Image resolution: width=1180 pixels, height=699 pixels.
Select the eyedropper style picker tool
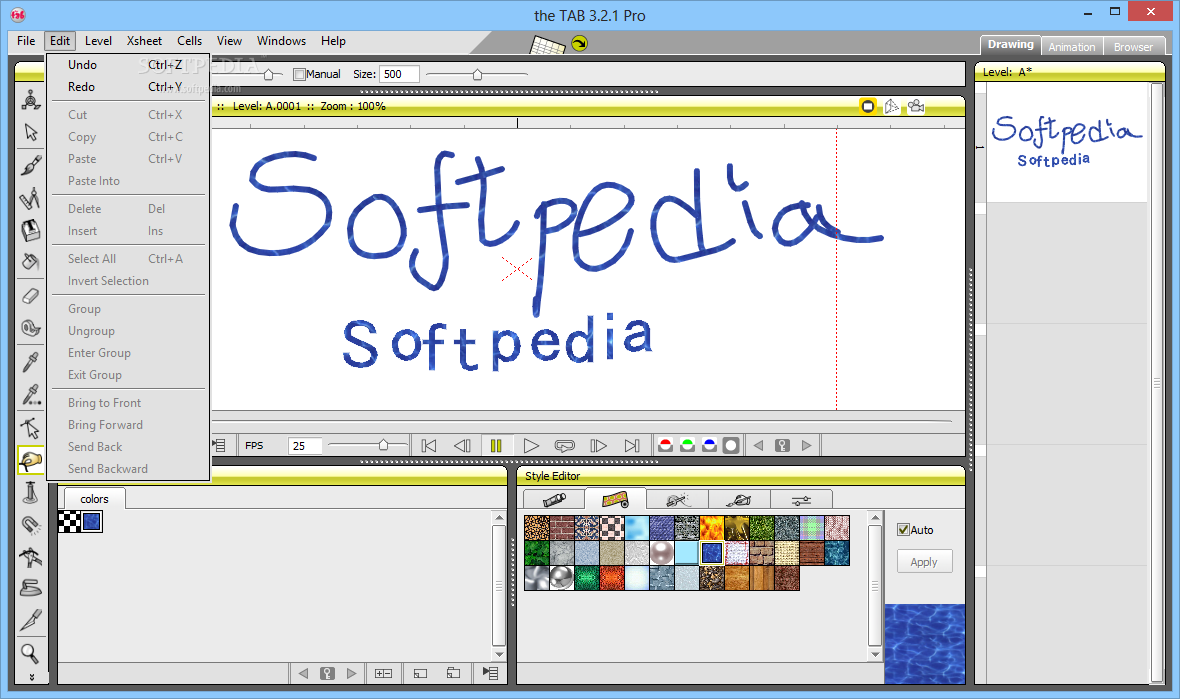(31, 362)
